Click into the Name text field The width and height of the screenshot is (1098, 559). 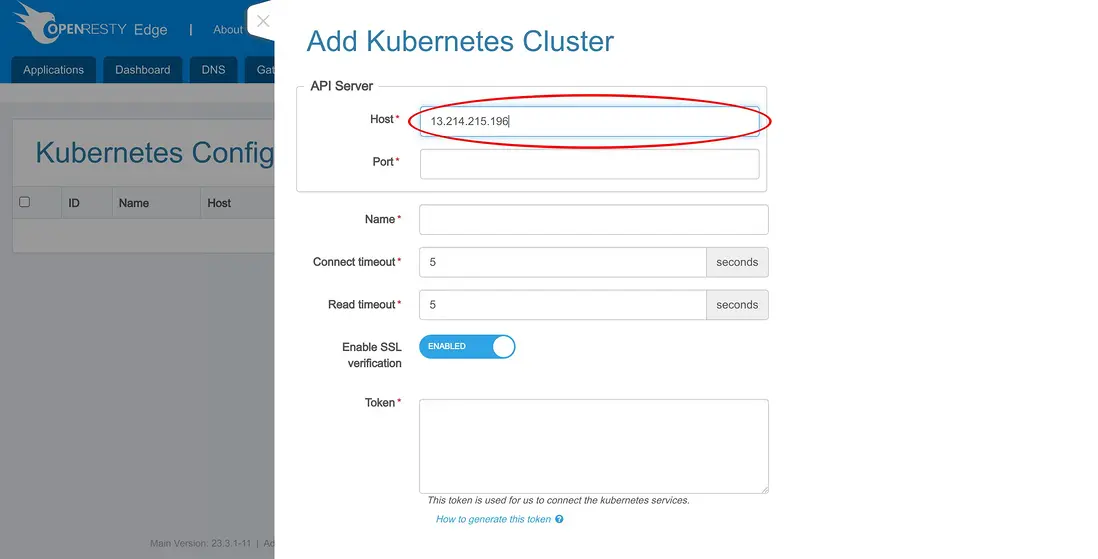pyautogui.click(x=593, y=220)
